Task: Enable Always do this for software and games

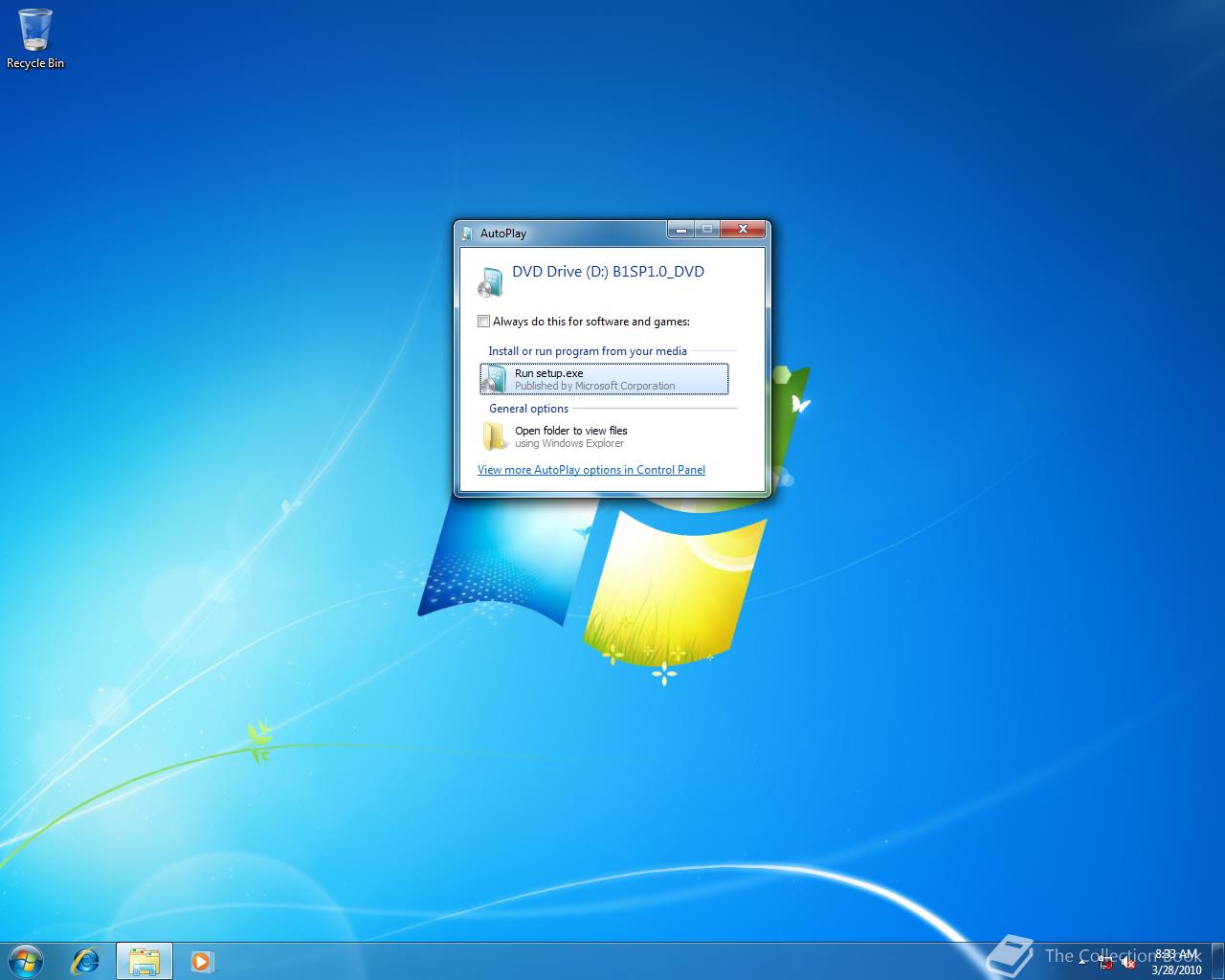Action: (x=484, y=322)
